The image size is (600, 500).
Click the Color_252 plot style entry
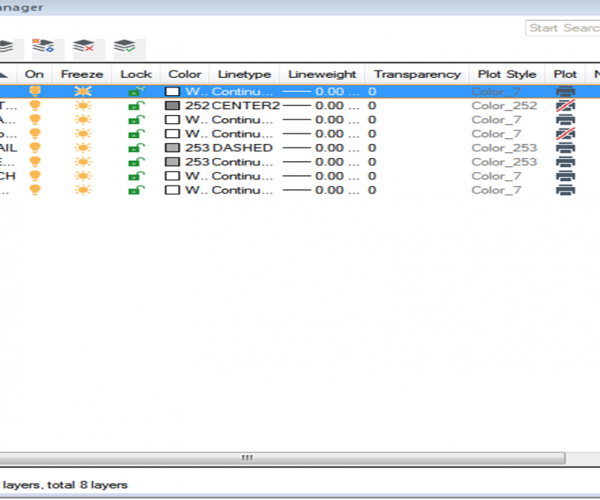click(502, 105)
